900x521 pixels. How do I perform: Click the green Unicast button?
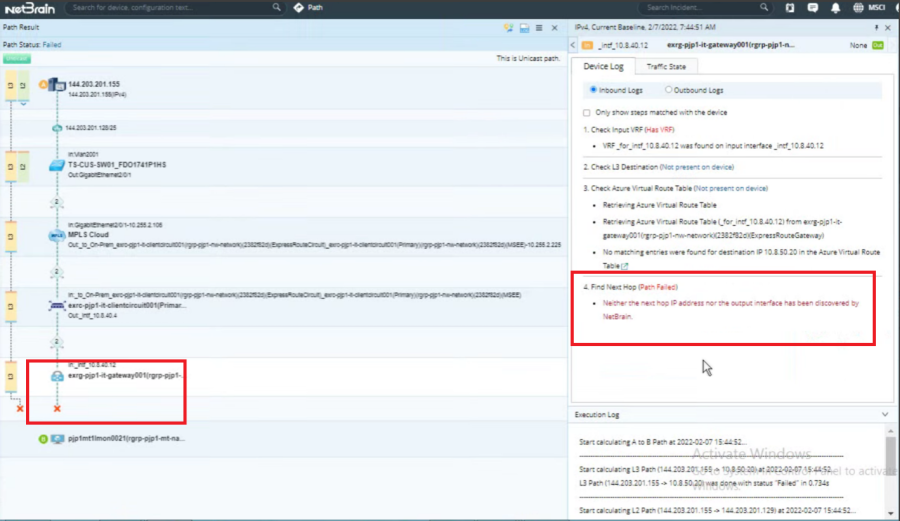tap(16, 59)
